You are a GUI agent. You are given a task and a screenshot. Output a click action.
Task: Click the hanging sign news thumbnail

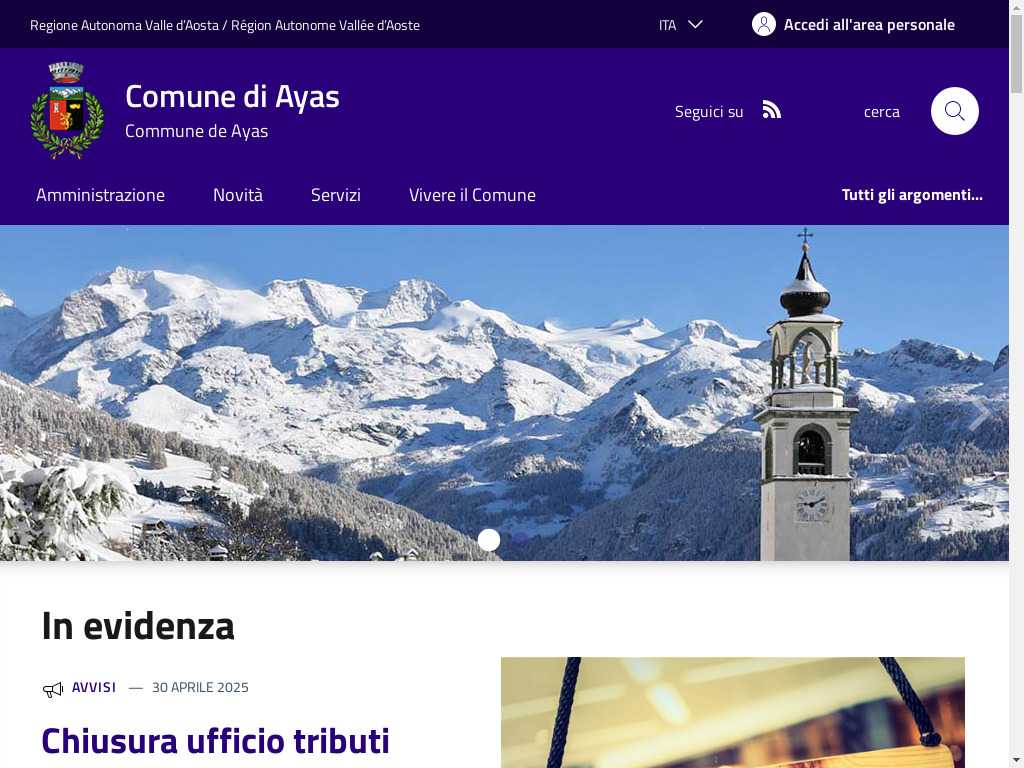[x=733, y=712]
